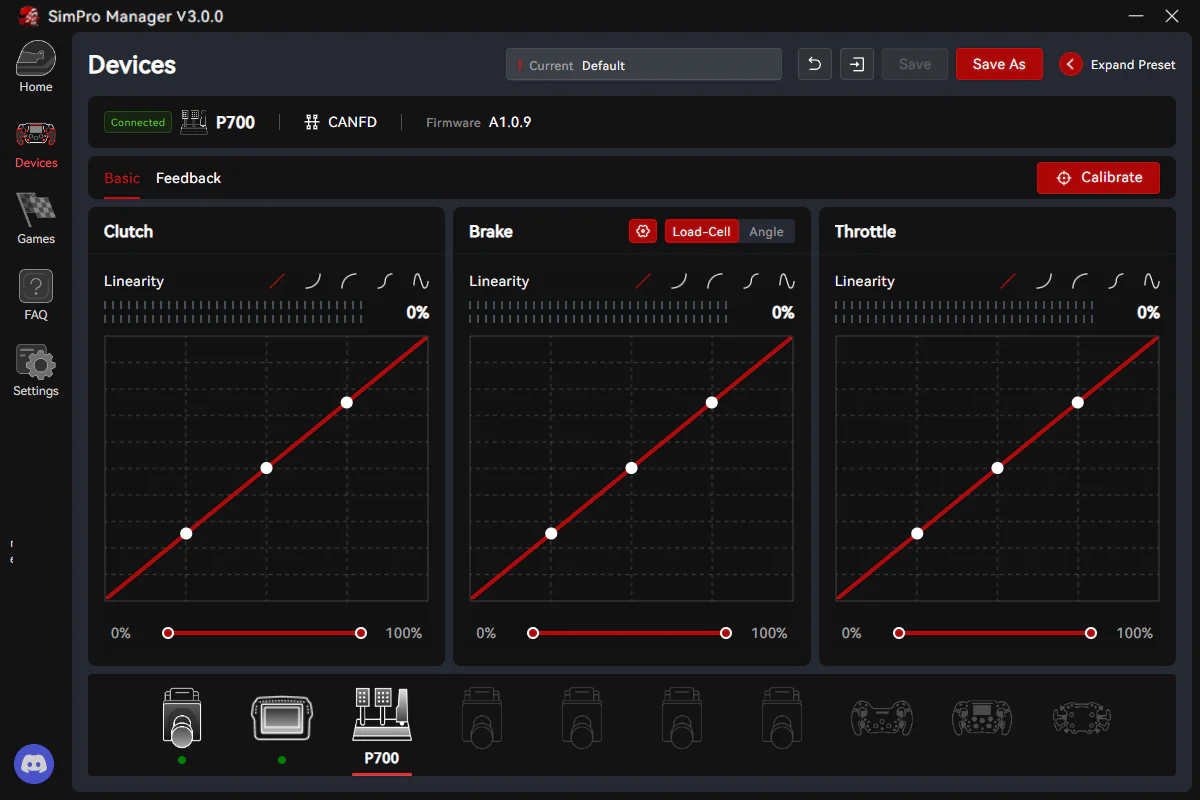Open the Devices page in sidebar

tap(36, 144)
